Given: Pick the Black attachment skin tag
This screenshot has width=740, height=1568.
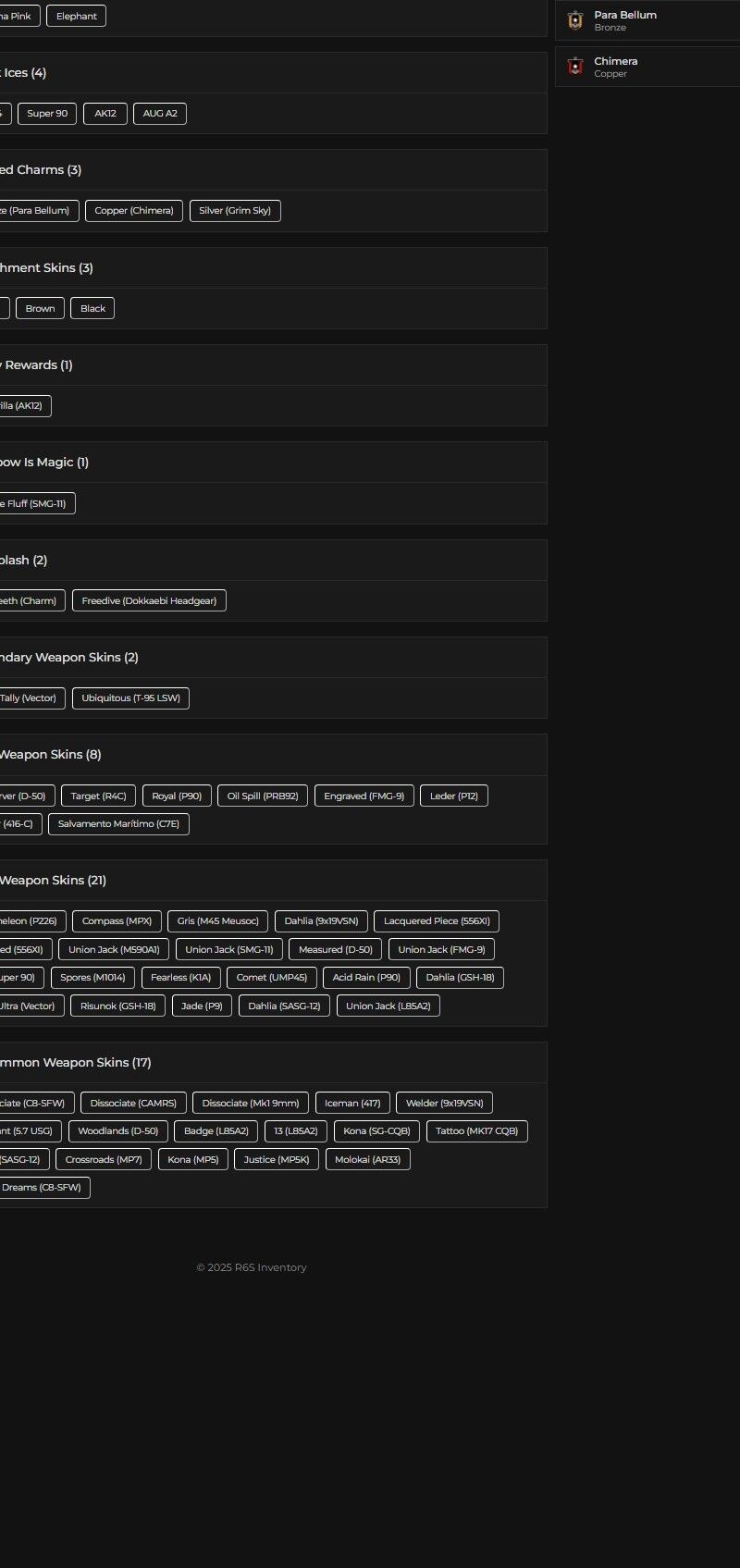Looking at the screenshot, I should (92, 309).
